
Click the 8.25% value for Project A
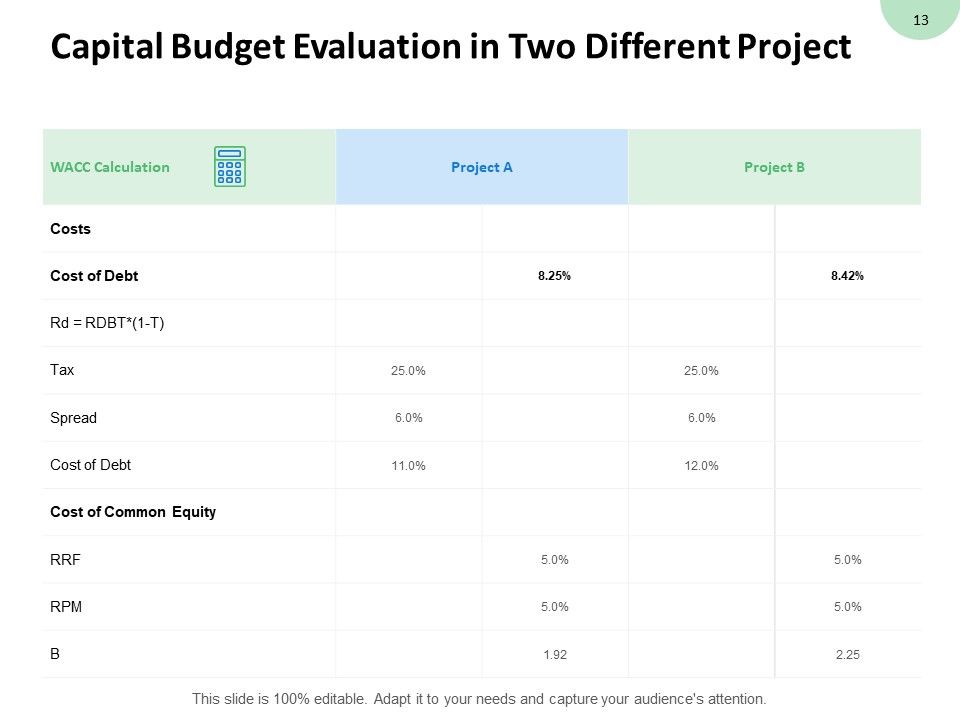pos(554,276)
